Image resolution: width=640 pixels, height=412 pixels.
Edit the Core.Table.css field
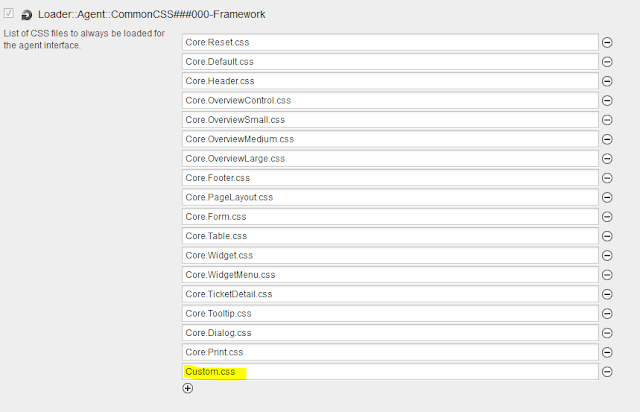(x=390, y=236)
